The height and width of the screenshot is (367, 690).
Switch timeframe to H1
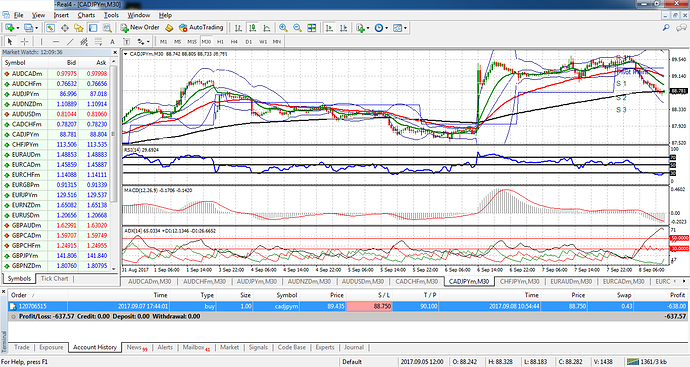(220, 42)
